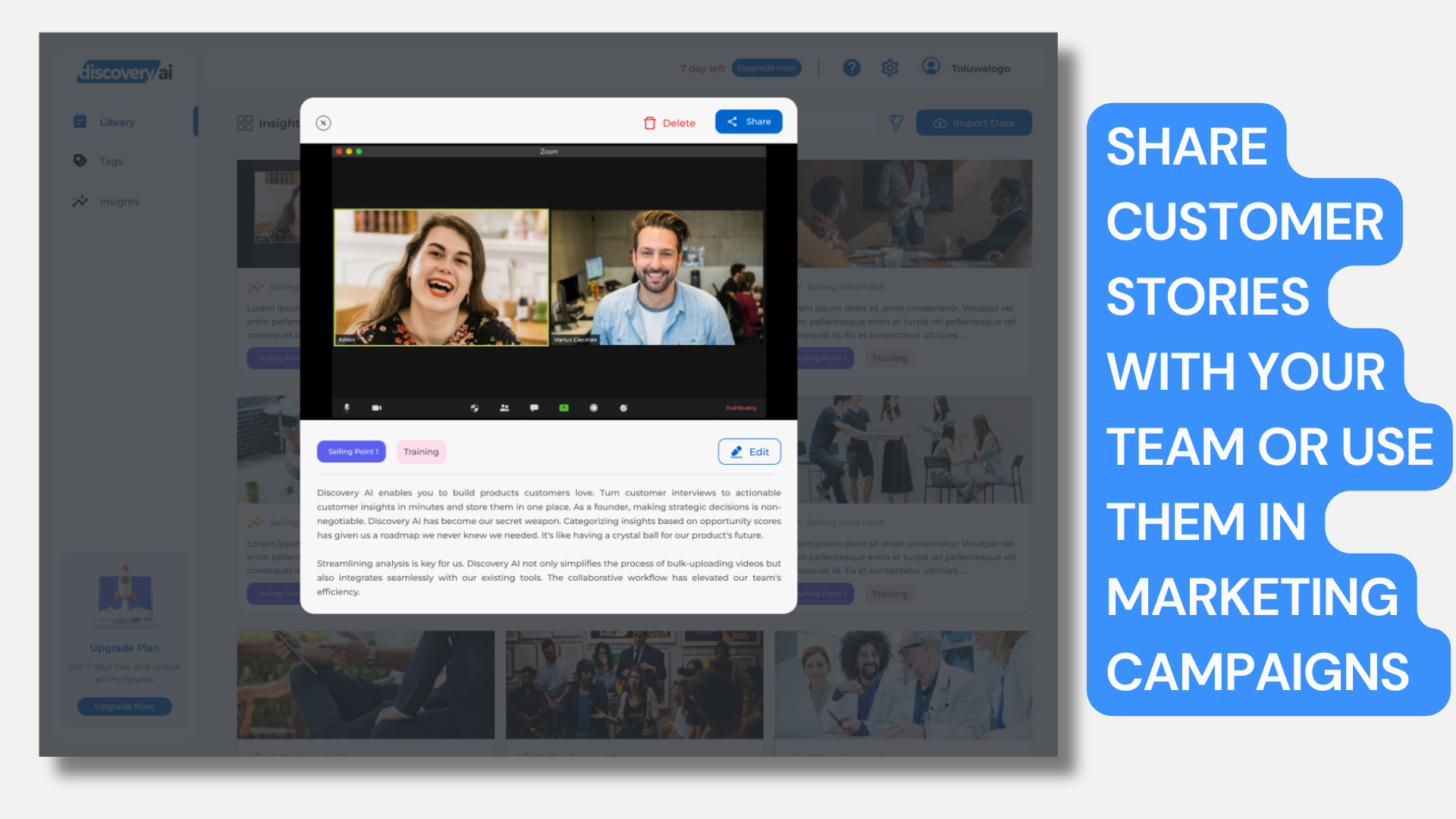Click Import Data button

coord(974,123)
